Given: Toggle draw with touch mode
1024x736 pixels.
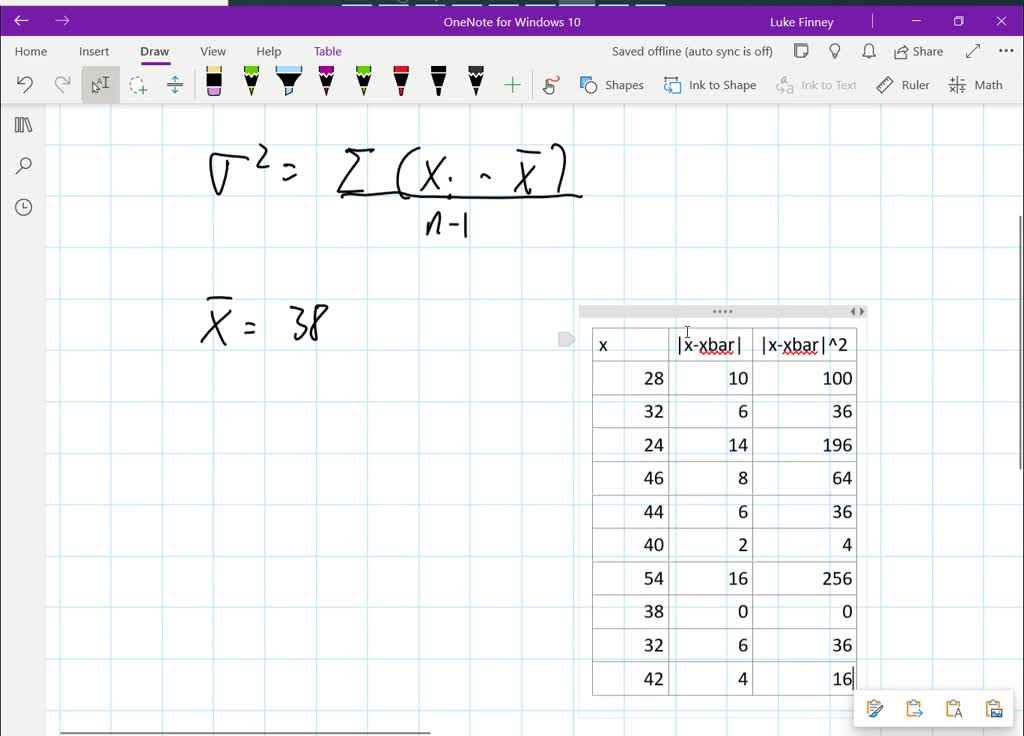Looking at the screenshot, I should click(550, 85).
